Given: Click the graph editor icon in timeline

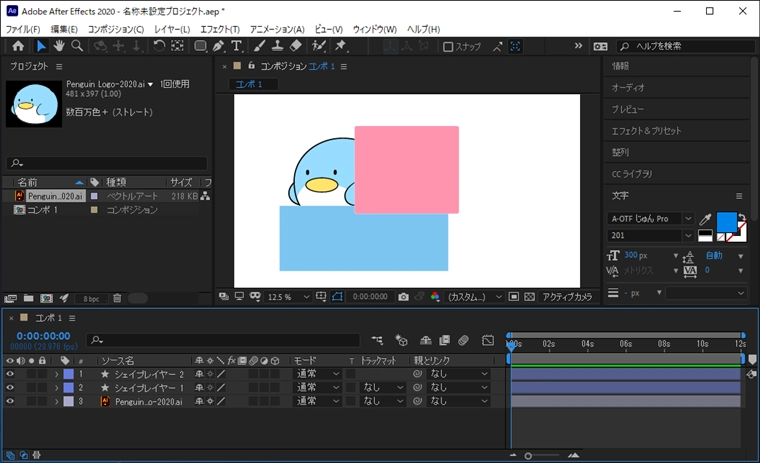Looking at the screenshot, I should click(488, 341).
